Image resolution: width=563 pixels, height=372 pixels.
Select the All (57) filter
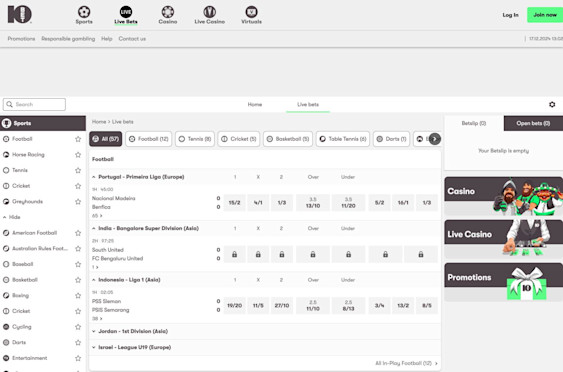click(106, 139)
